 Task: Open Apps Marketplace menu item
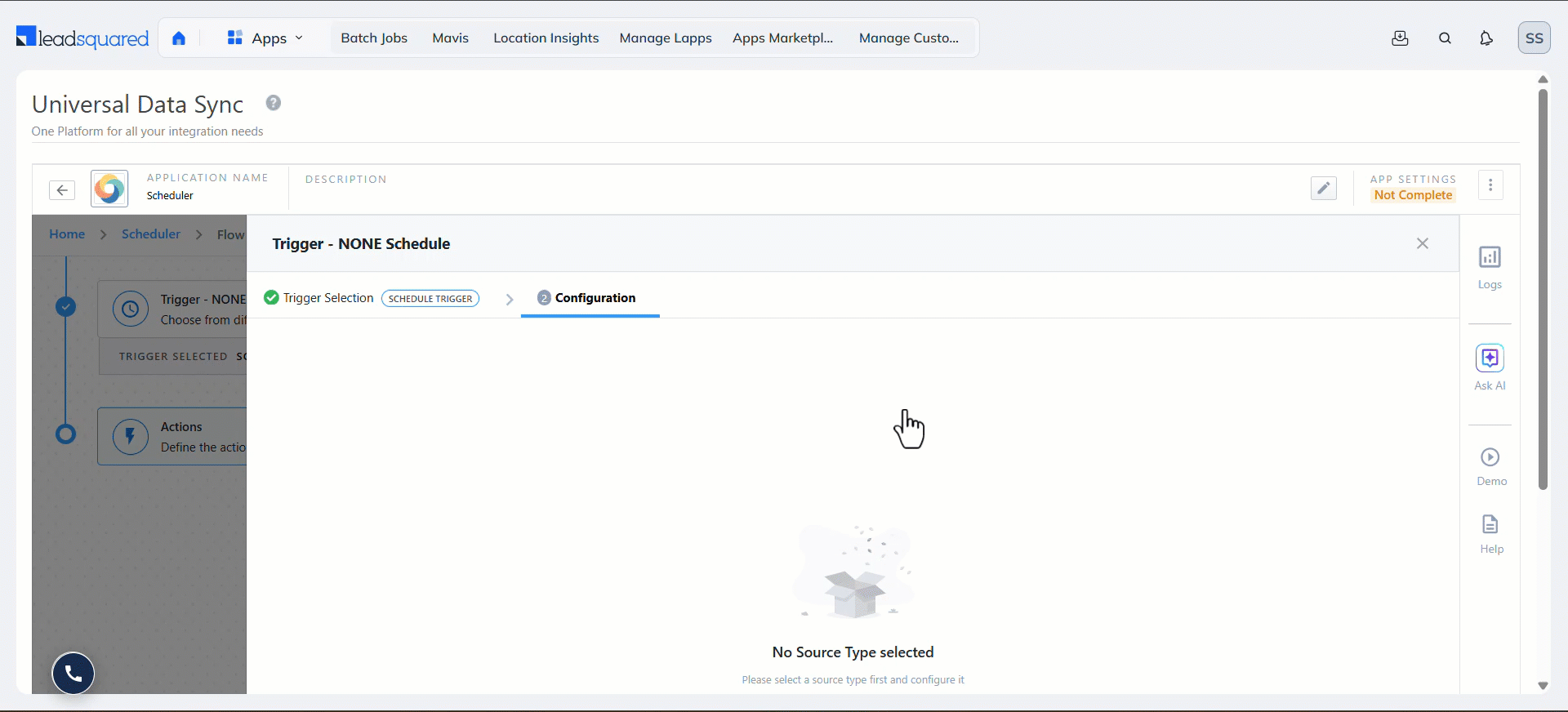click(782, 38)
